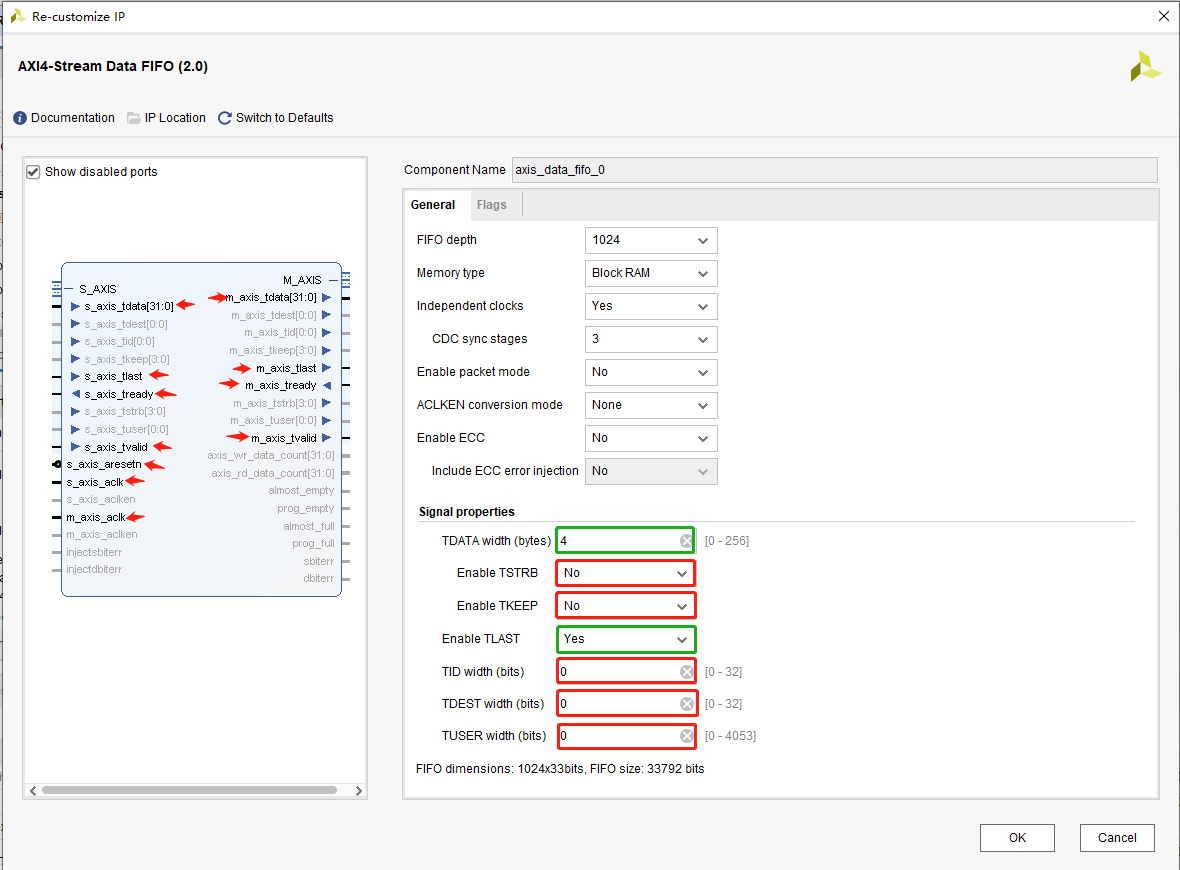Click the Switch to Defaults refresh icon
The height and width of the screenshot is (870, 1180).
coord(224,118)
